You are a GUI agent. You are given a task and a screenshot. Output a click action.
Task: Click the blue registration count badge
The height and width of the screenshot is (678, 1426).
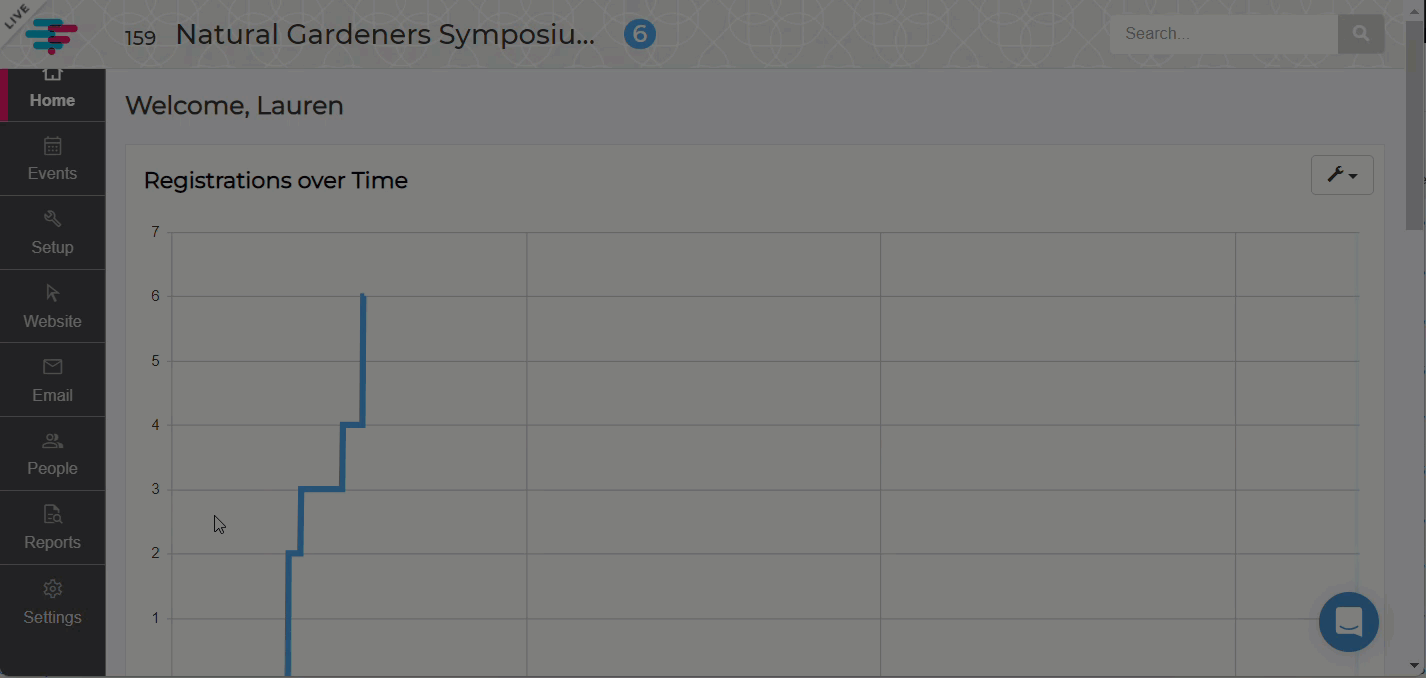pos(640,35)
